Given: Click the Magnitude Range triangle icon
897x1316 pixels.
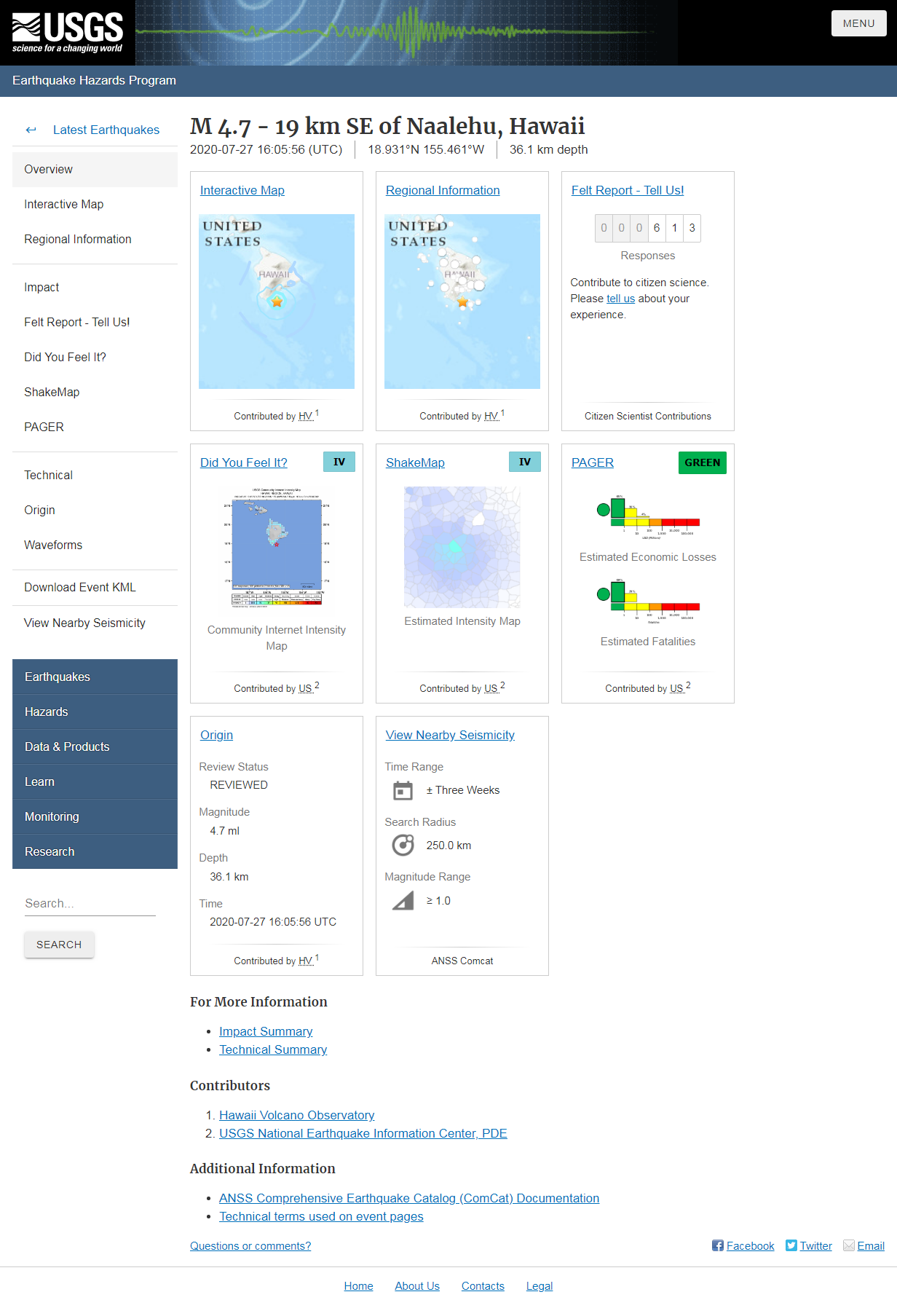Looking at the screenshot, I should [403, 902].
